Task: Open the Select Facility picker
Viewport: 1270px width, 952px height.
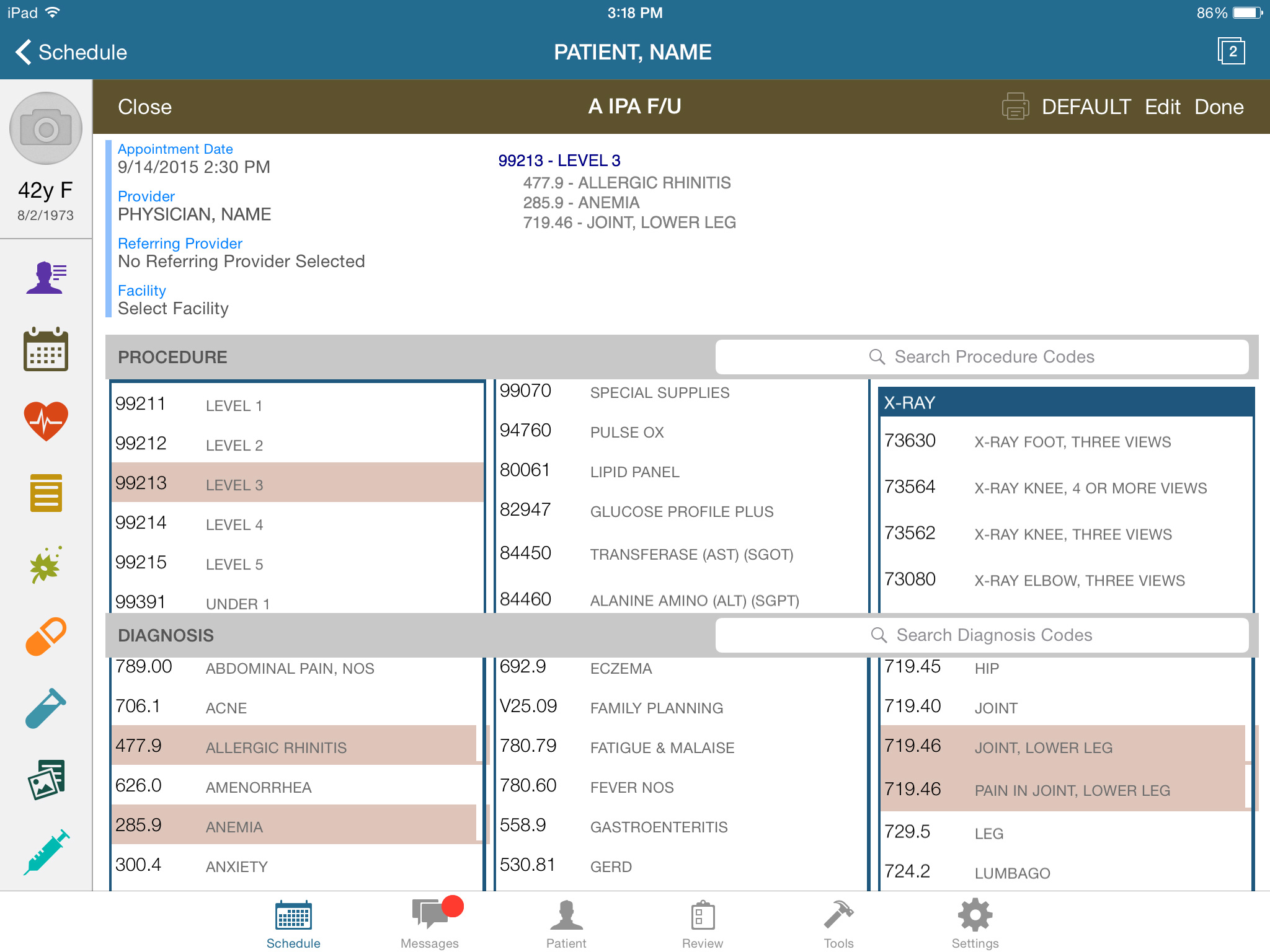Action: (x=173, y=309)
